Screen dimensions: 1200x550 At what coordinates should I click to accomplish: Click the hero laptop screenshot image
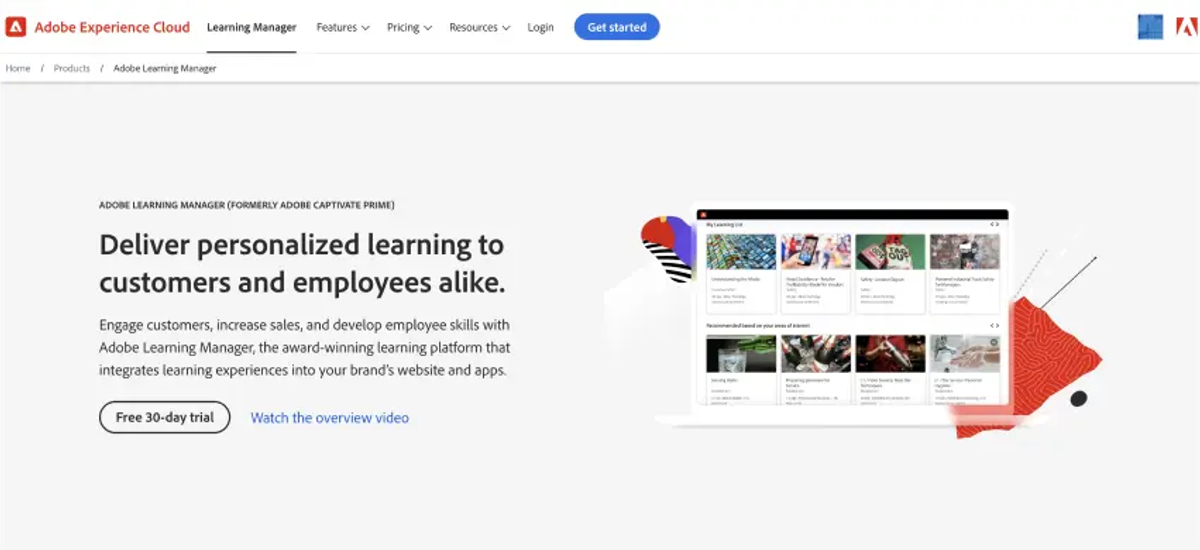coord(852,313)
